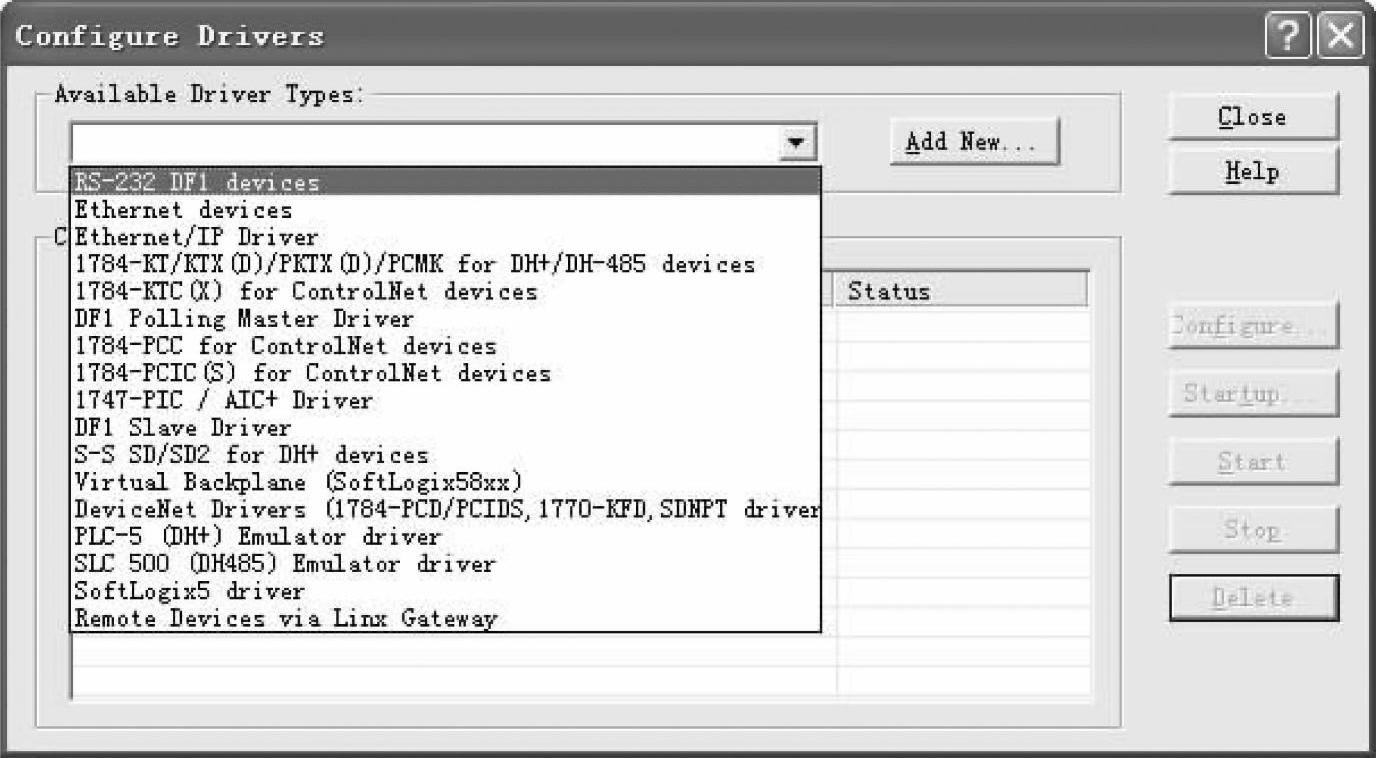Click the Close button
Viewport: 1376px width, 758px height.
pos(1253,117)
